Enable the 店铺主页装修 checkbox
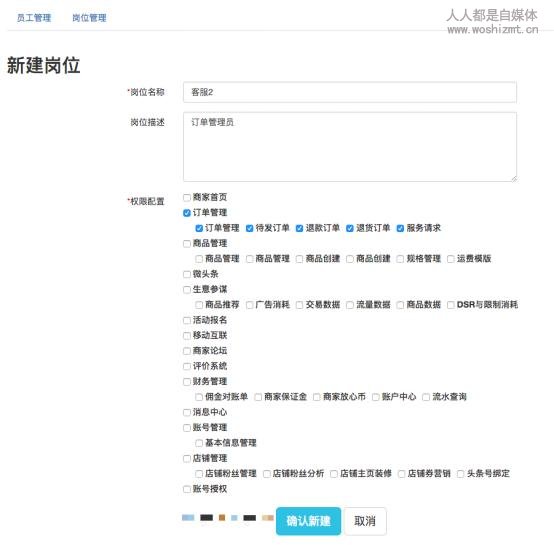 point(334,474)
